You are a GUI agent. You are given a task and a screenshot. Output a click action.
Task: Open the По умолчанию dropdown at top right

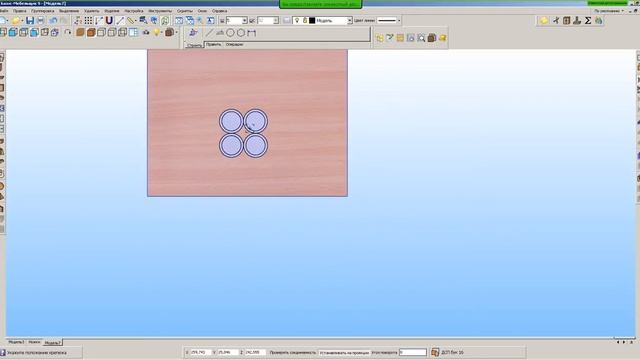tap(609, 11)
